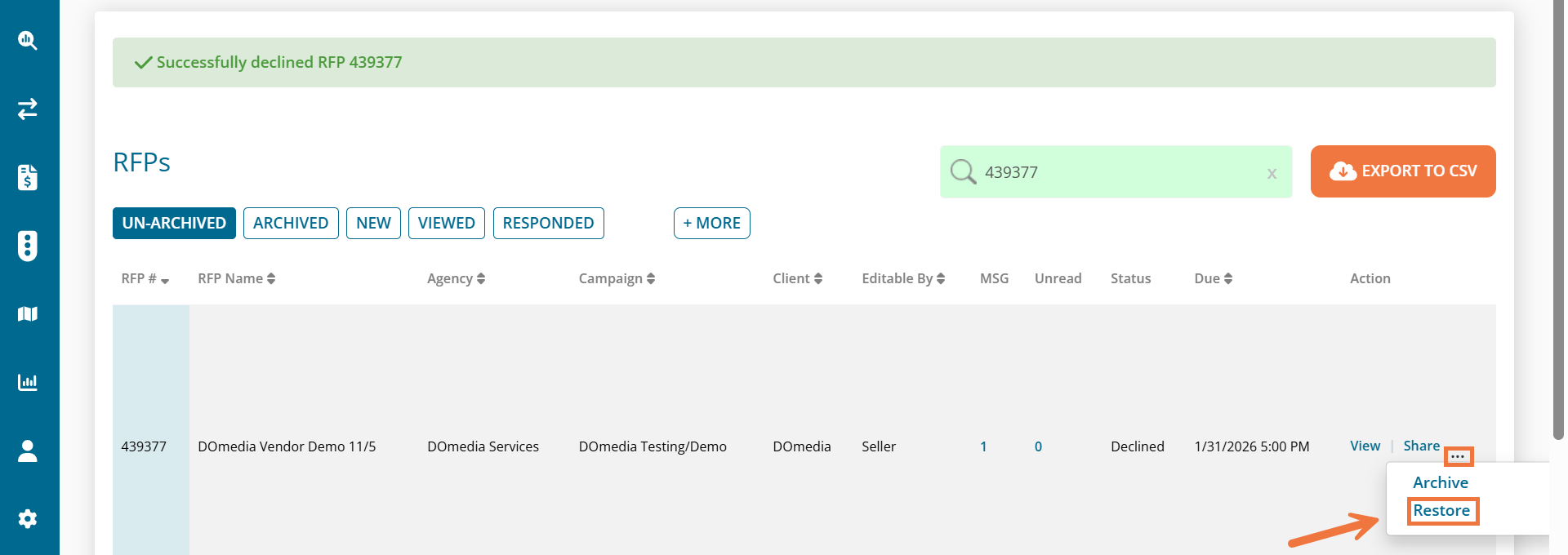
Task: Open the three-dot action menu
Action: tap(1458, 456)
